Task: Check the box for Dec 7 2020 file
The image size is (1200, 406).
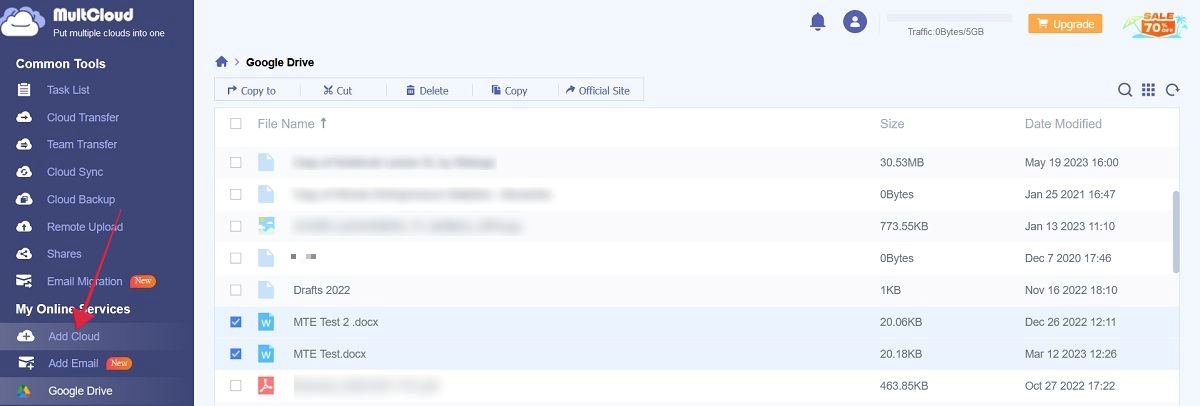Action: point(236,258)
